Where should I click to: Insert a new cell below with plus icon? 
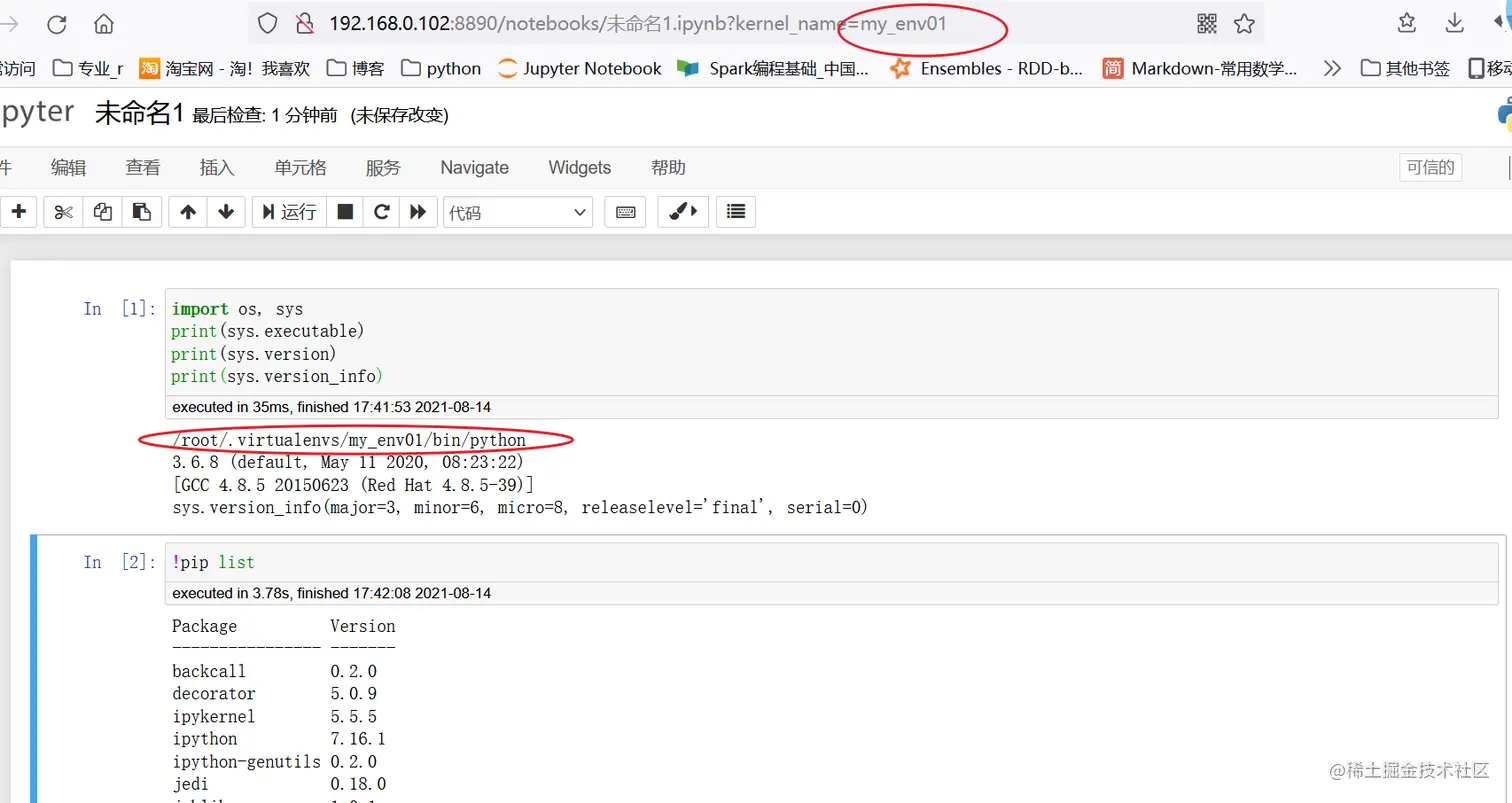(x=18, y=211)
